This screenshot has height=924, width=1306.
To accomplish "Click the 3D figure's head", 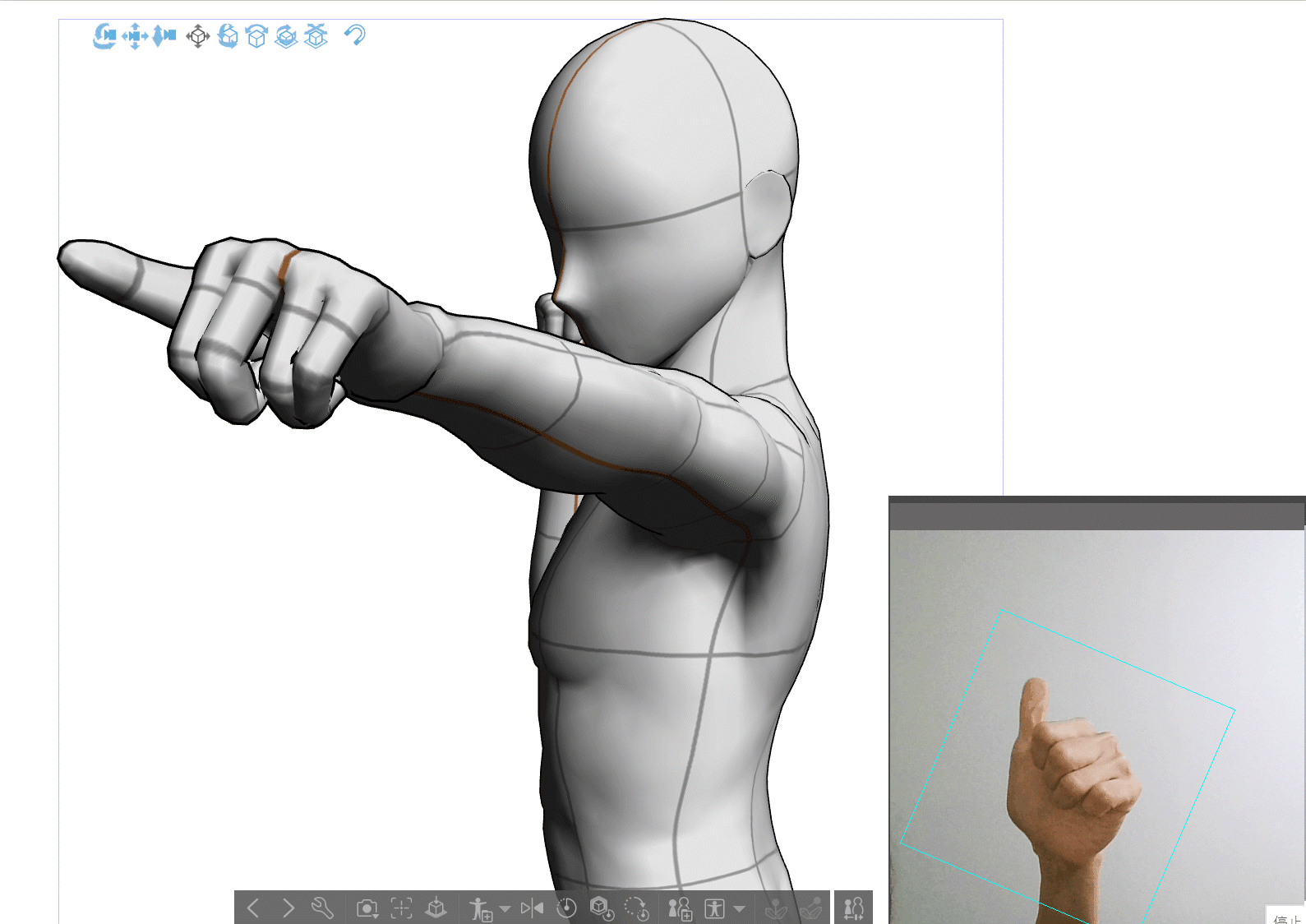I will coord(666,181).
